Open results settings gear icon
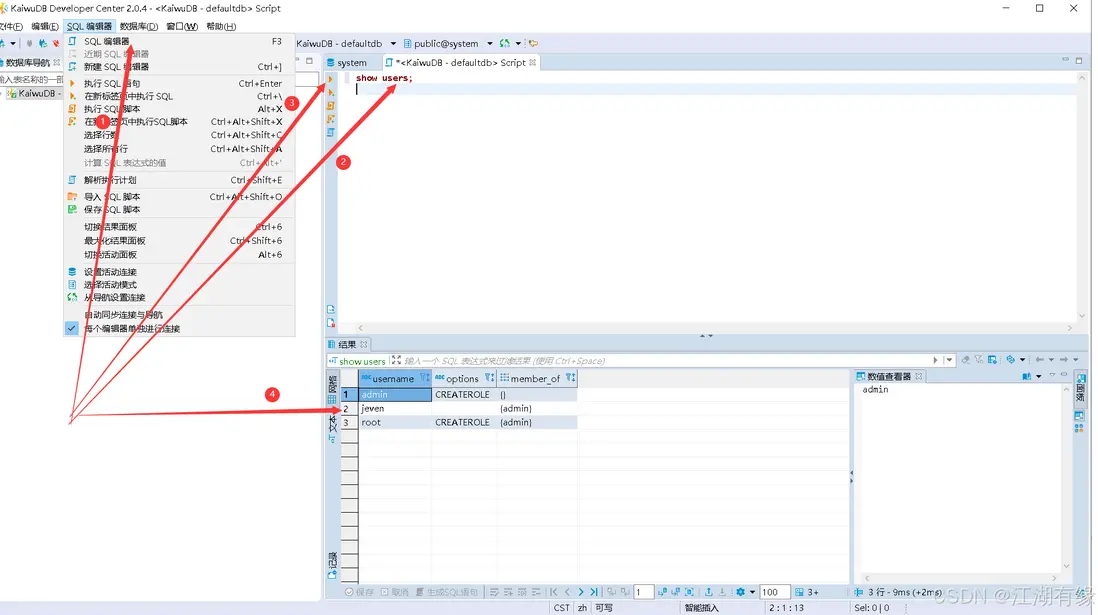 click(x=740, y=592)
